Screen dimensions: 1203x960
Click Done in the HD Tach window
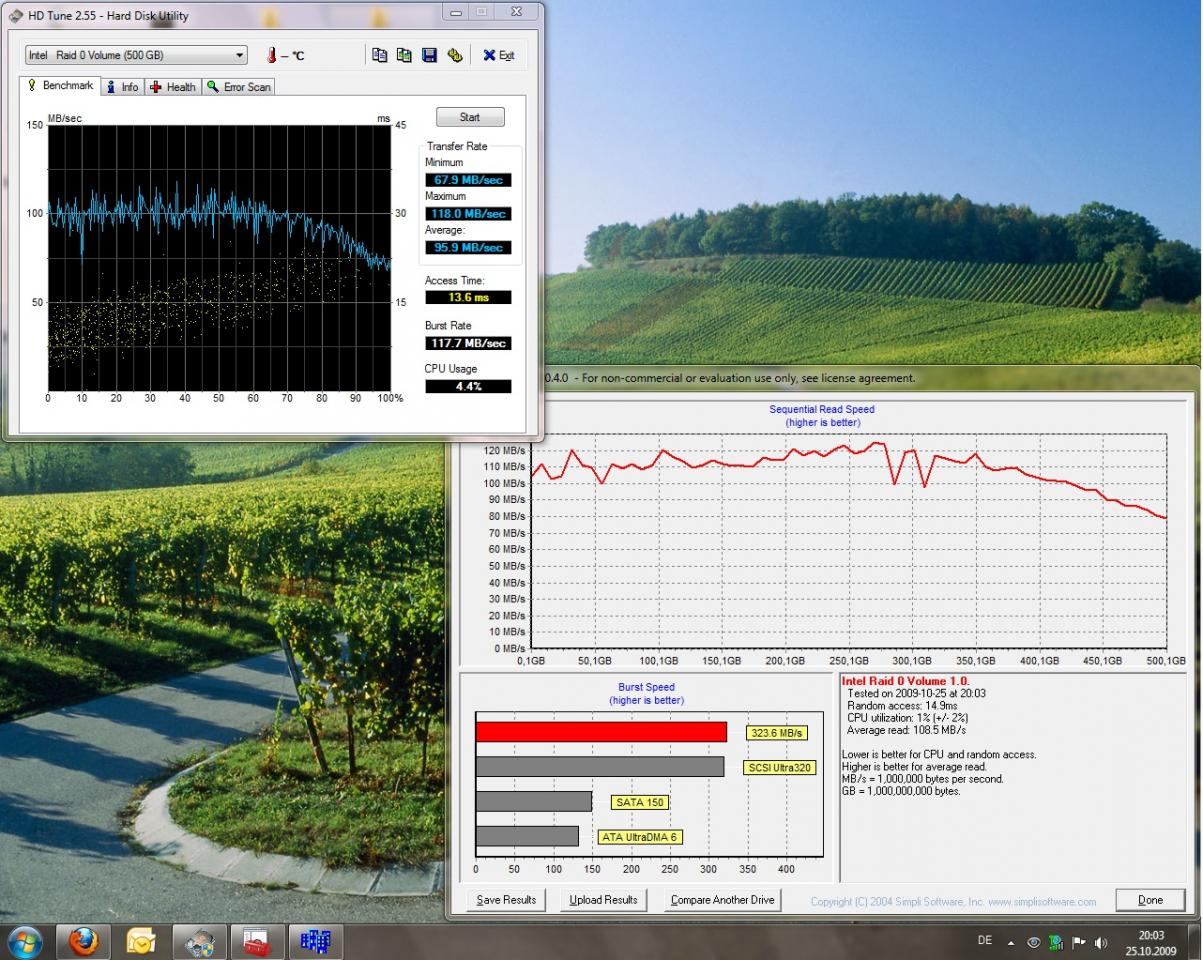tap(1151, 900)
